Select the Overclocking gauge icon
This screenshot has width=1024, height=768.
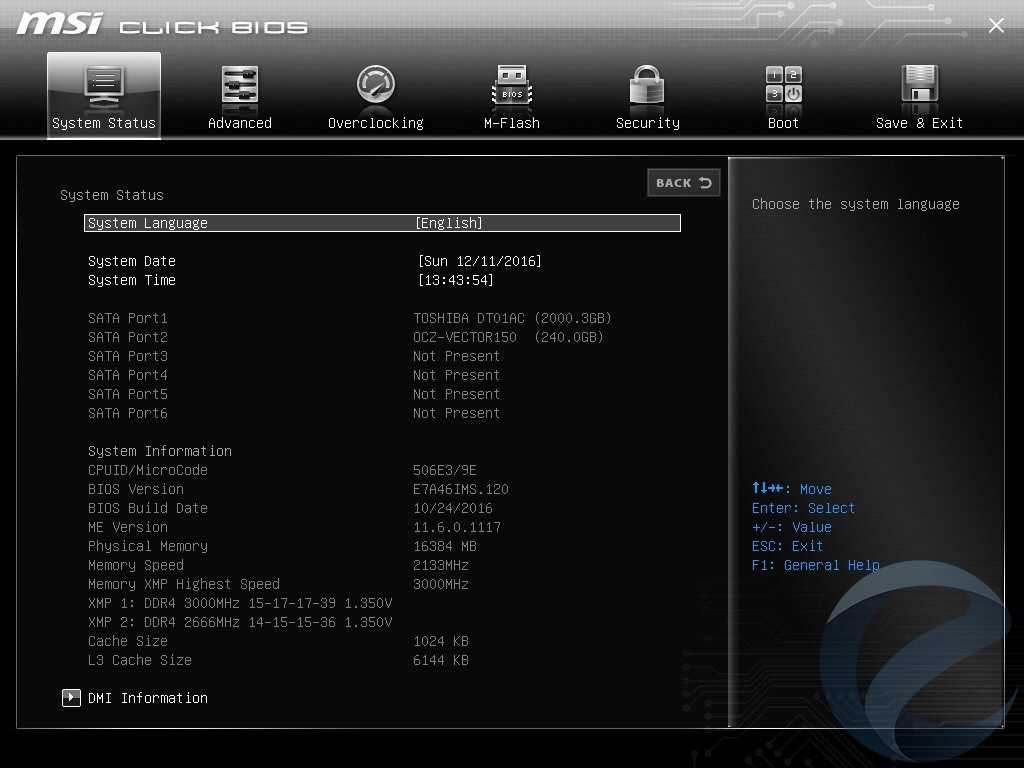click(x=376, y=86)
